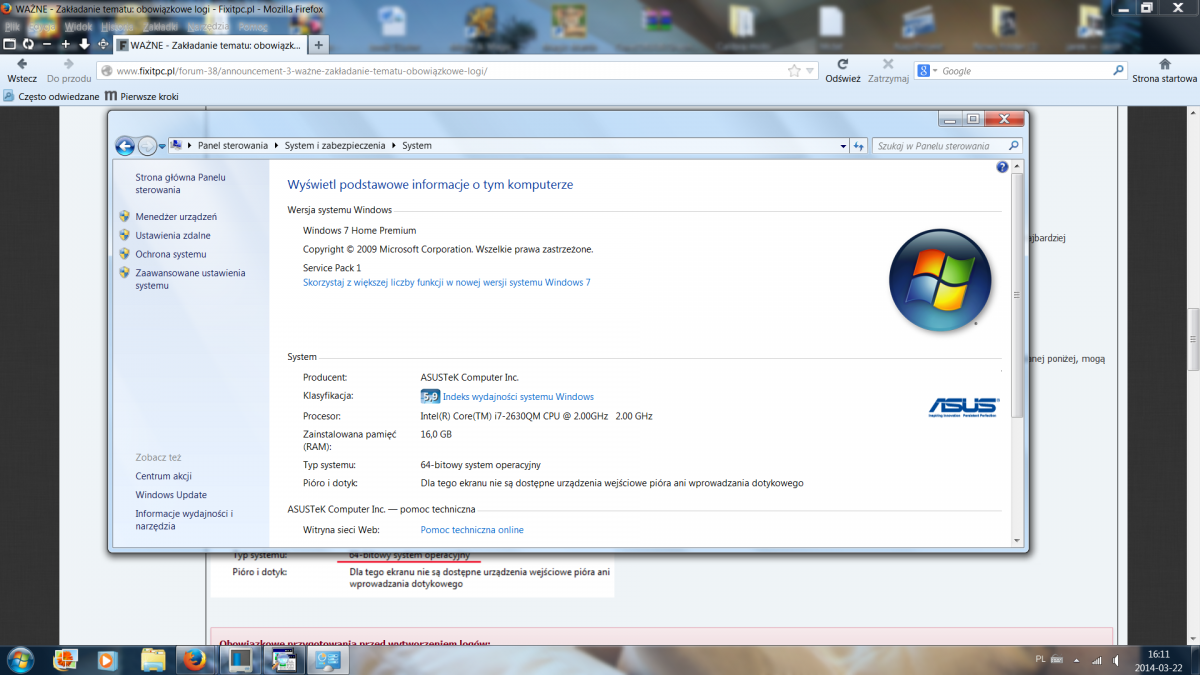Open Zaawansowane ustawienia systemu link
Viewport: 1200px width, 675px height.
[190, 279]
